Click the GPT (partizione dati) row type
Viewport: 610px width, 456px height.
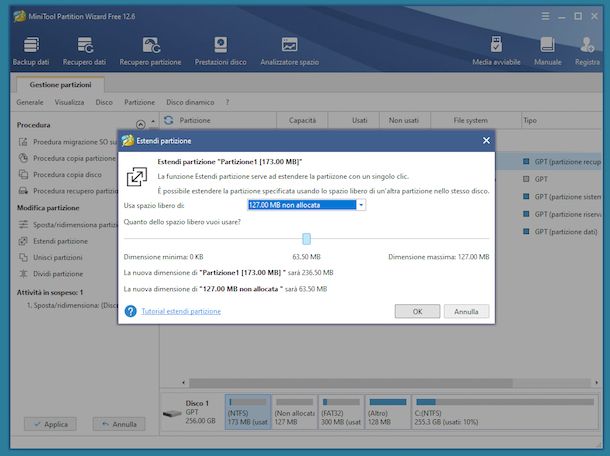click(560, 232)
